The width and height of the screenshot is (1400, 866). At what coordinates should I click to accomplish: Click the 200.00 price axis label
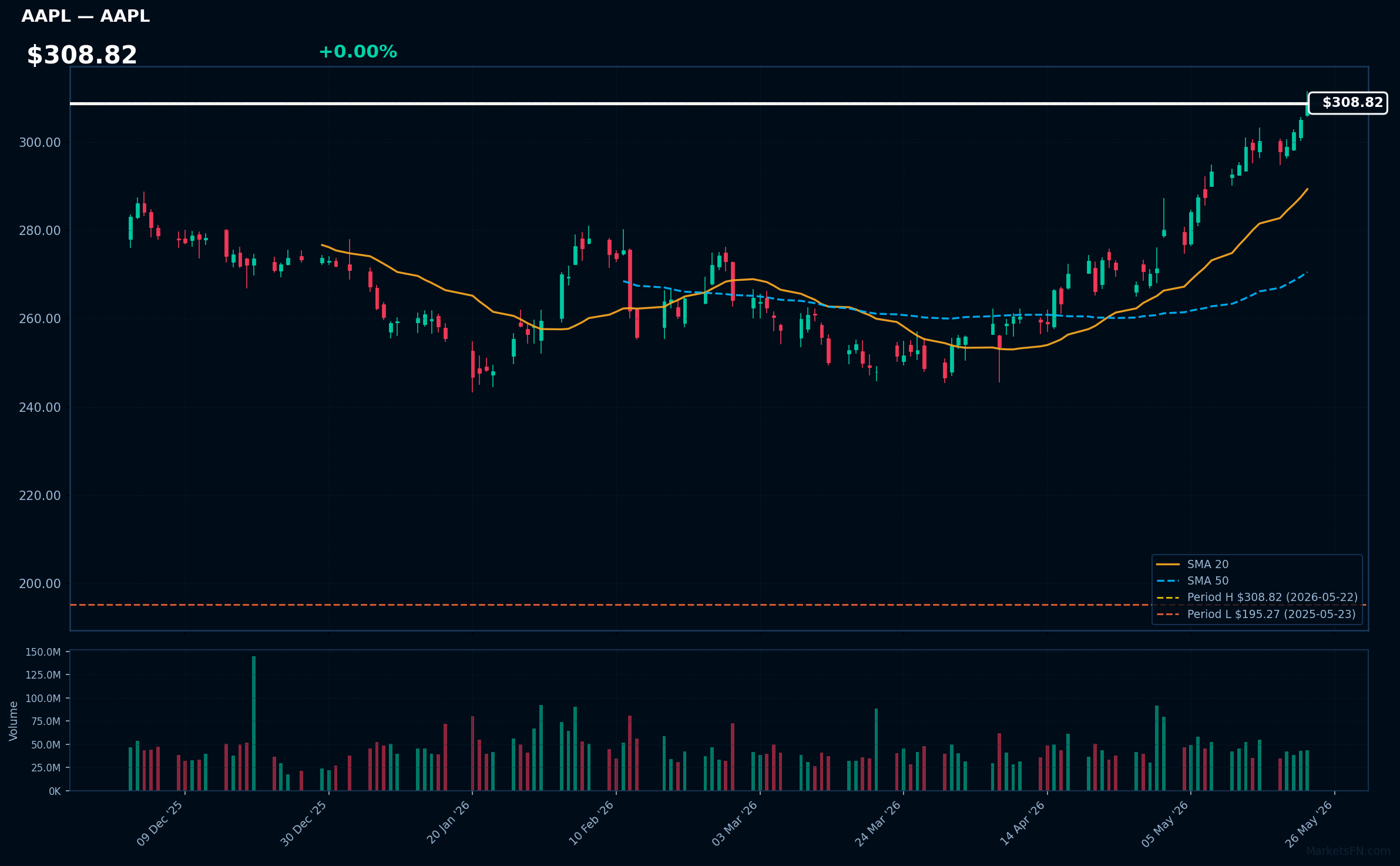click(x=40, y=584)
